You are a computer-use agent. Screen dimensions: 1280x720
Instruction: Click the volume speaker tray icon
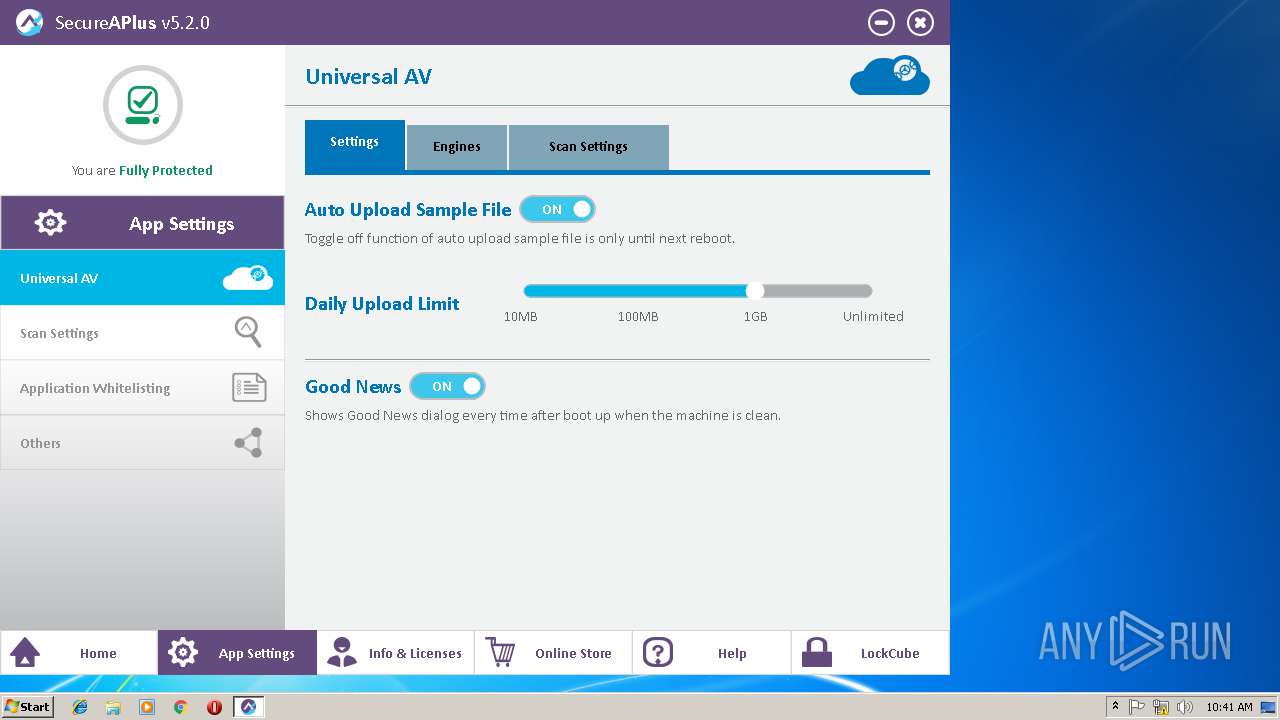1185,707
